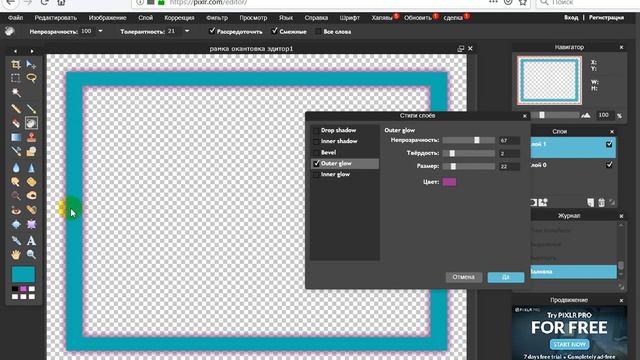The height and width of the screenshot is (360, 640).
Task: Click the teal foreground color swatch
Action: coord(23,275)
